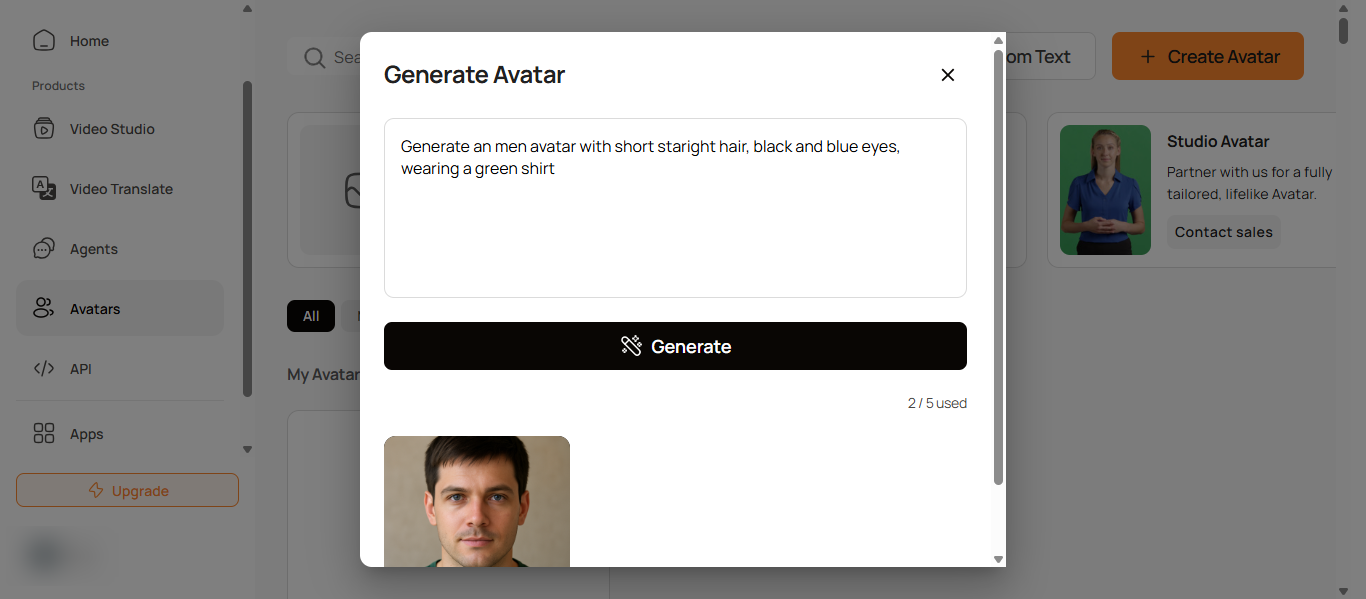Click the Upgrade button
The image size is (1366, 599).
[127, 491]
